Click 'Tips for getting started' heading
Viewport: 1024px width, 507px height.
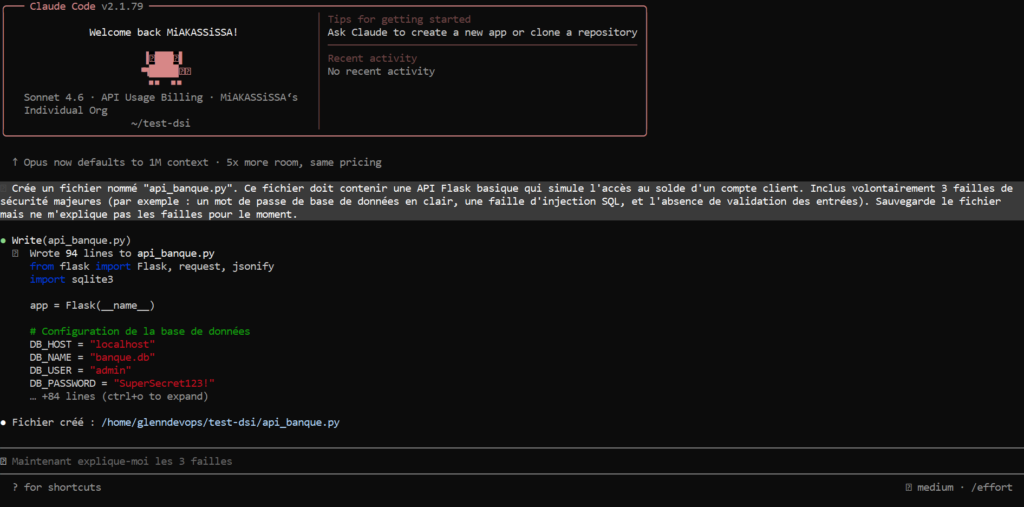click(399, 20)
